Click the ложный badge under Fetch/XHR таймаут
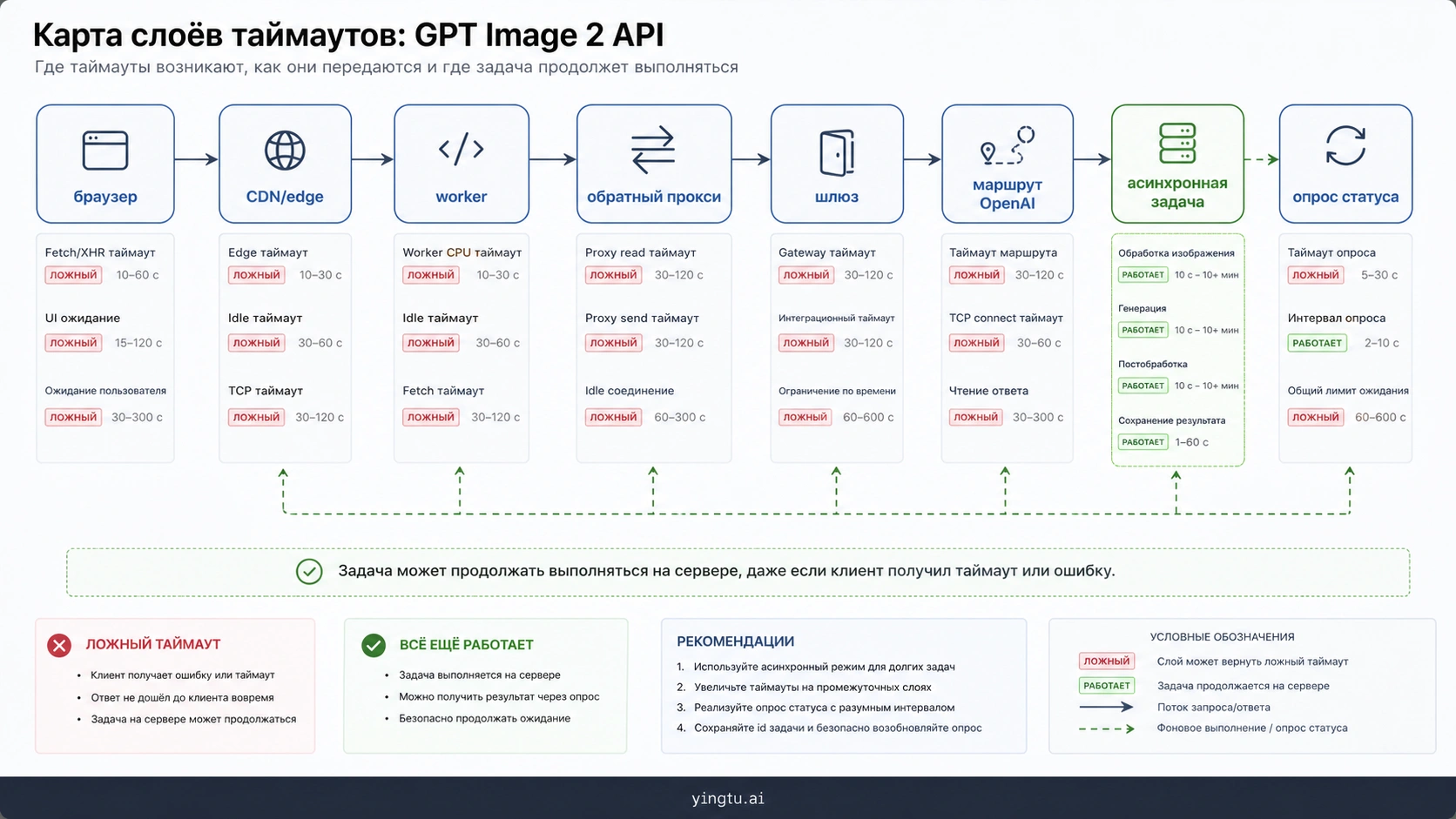Screen dimensions: 1456x819 pos(73,275)
